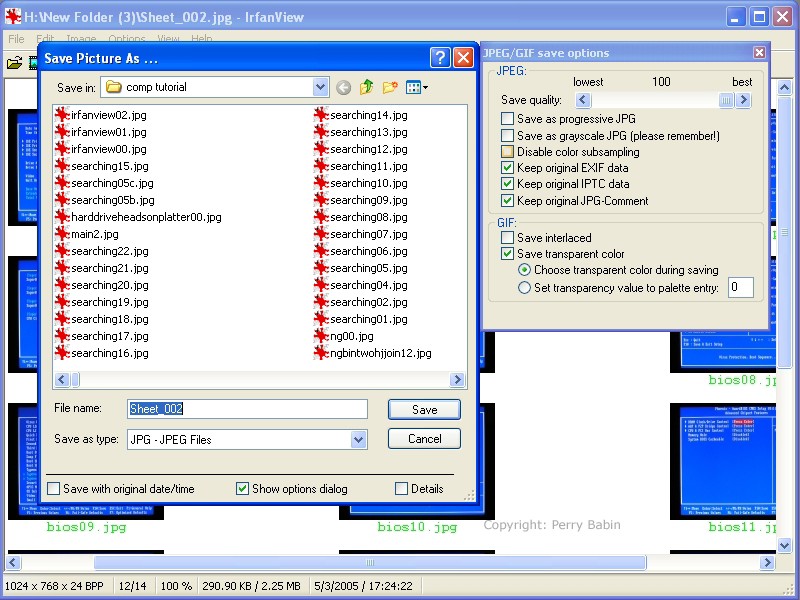Uncheck Show options dialog
800x600 pixels.
click(x=242, y=489)
